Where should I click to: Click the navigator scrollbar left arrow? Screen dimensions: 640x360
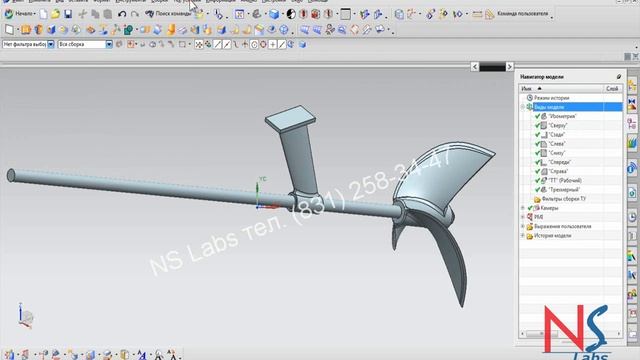tap(522, 334)
